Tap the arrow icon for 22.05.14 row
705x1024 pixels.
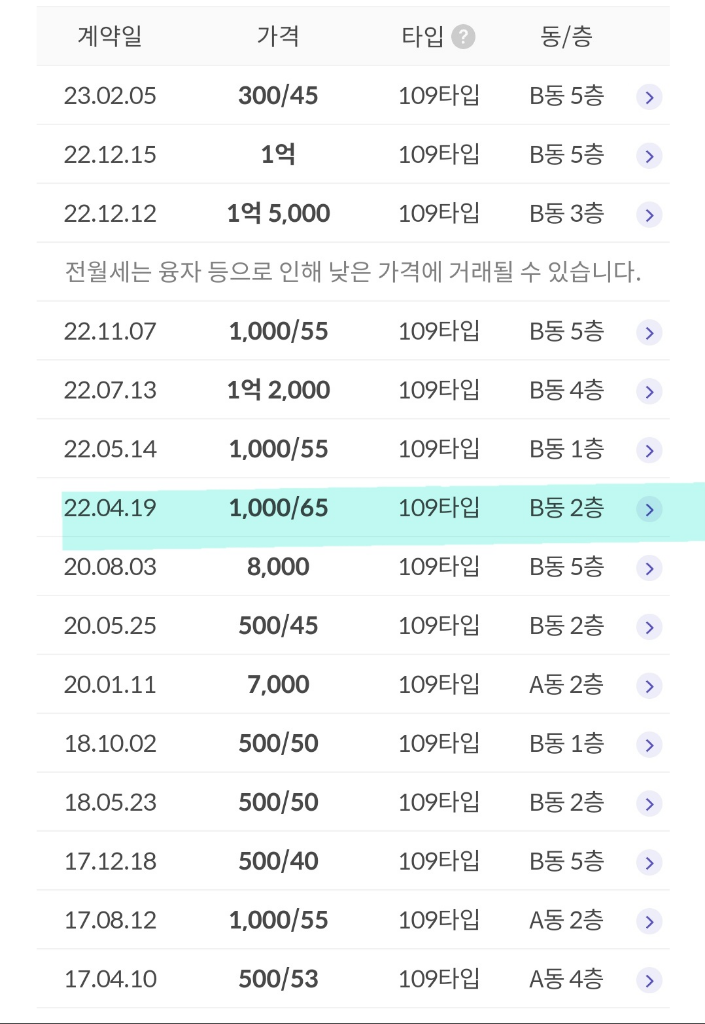(649, 451)
